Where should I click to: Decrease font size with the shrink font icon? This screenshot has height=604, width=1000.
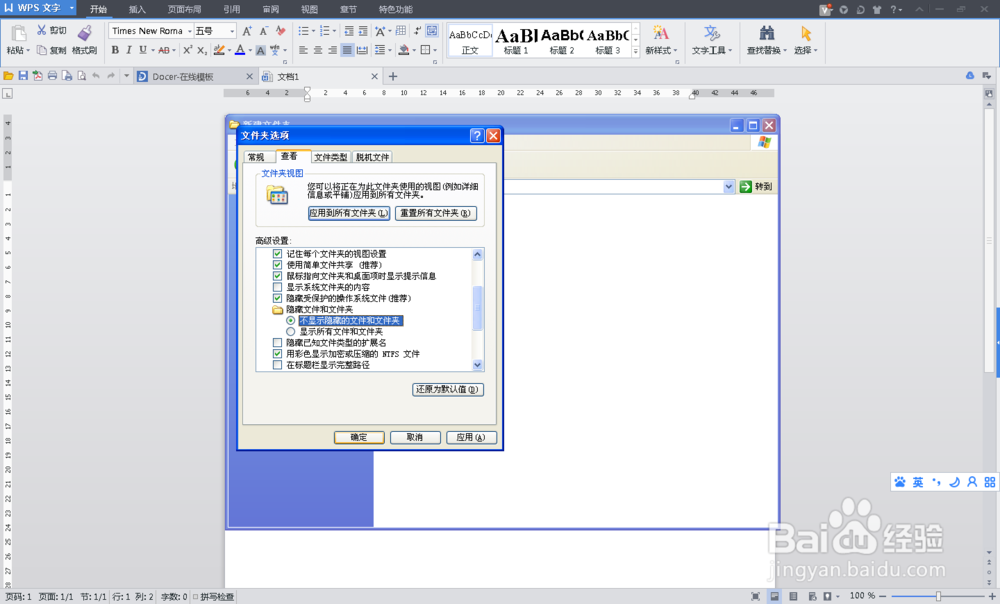[x=263, y=31]
